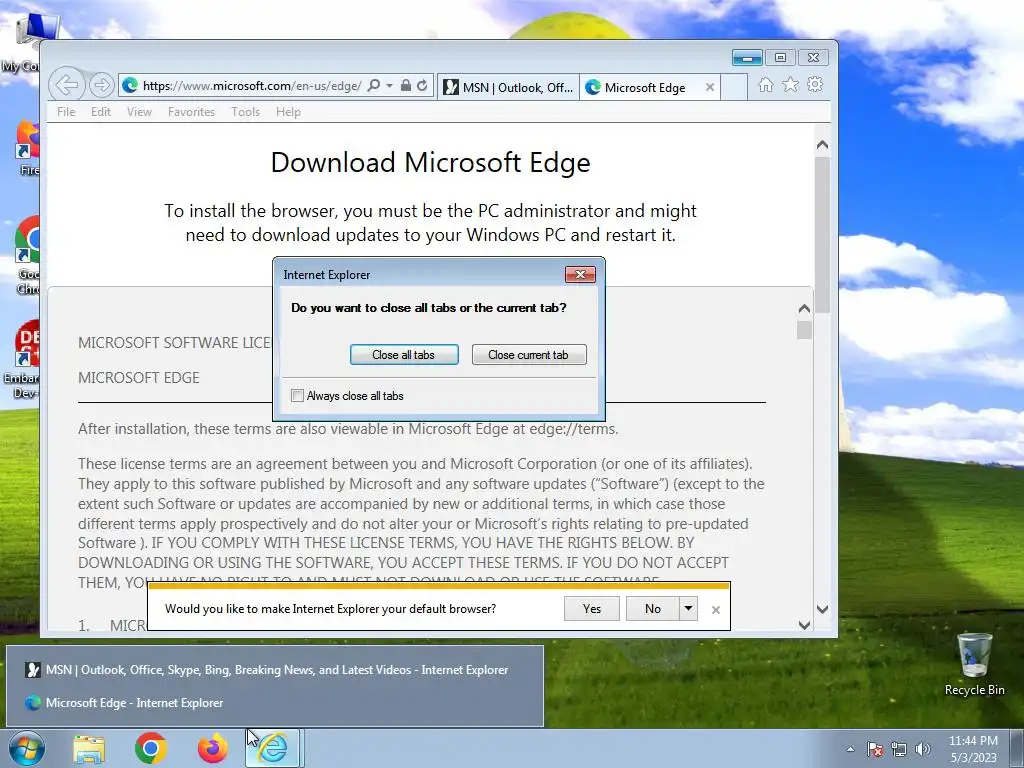Image resolution: width=1024 pixels, height=768 pixels.
Task: Open the volume speaker icon
Action: [923, 749]
